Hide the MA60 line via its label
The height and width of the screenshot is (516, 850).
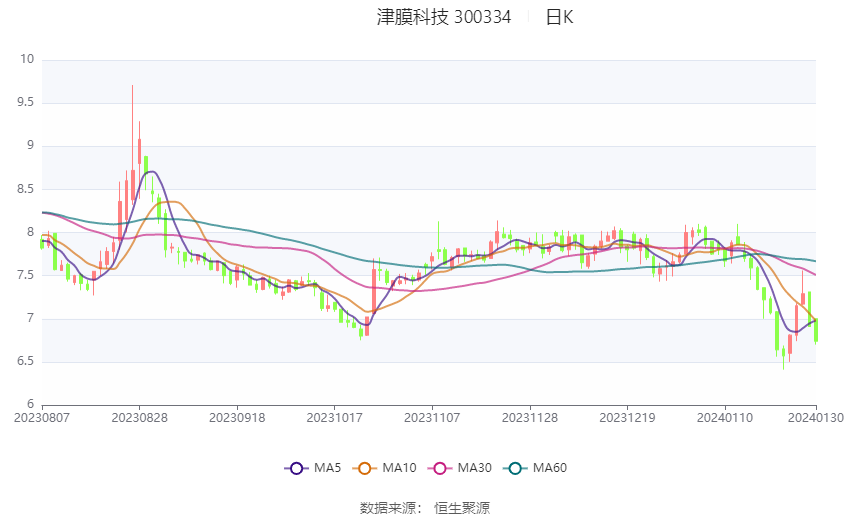(550, 468)
